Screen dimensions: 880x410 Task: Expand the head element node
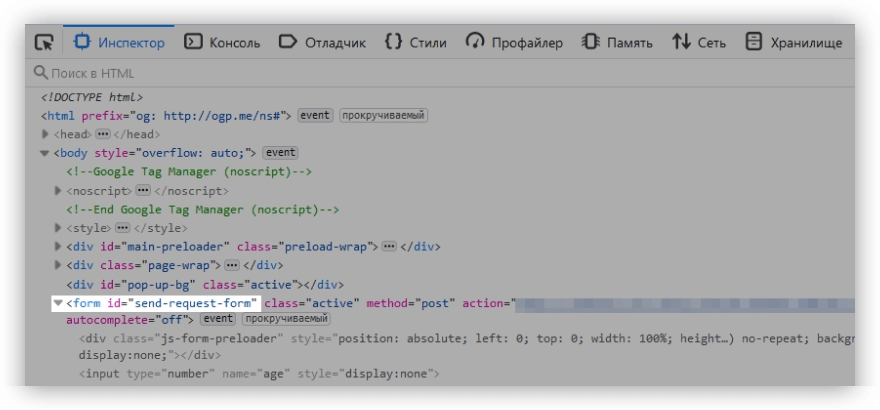click(x=45, y=134)
